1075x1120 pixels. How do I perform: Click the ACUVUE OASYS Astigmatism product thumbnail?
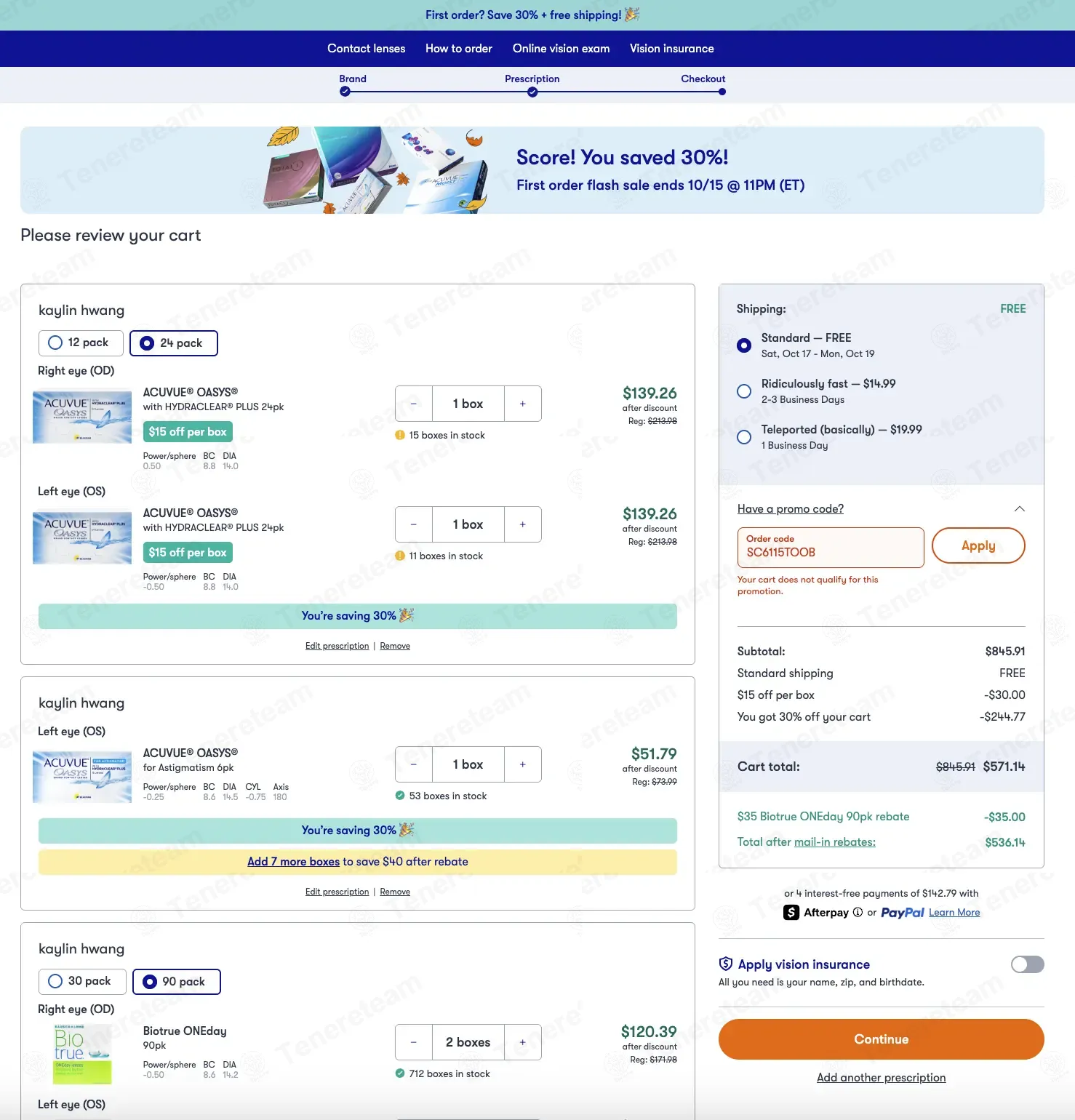(82, 777)
